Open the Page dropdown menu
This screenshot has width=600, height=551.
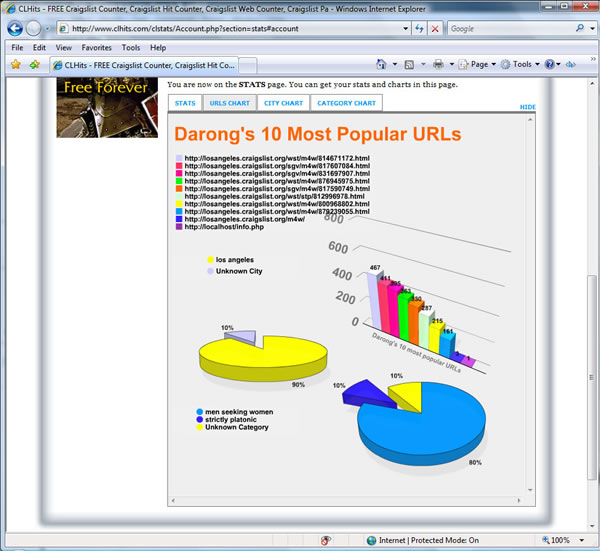479,65
